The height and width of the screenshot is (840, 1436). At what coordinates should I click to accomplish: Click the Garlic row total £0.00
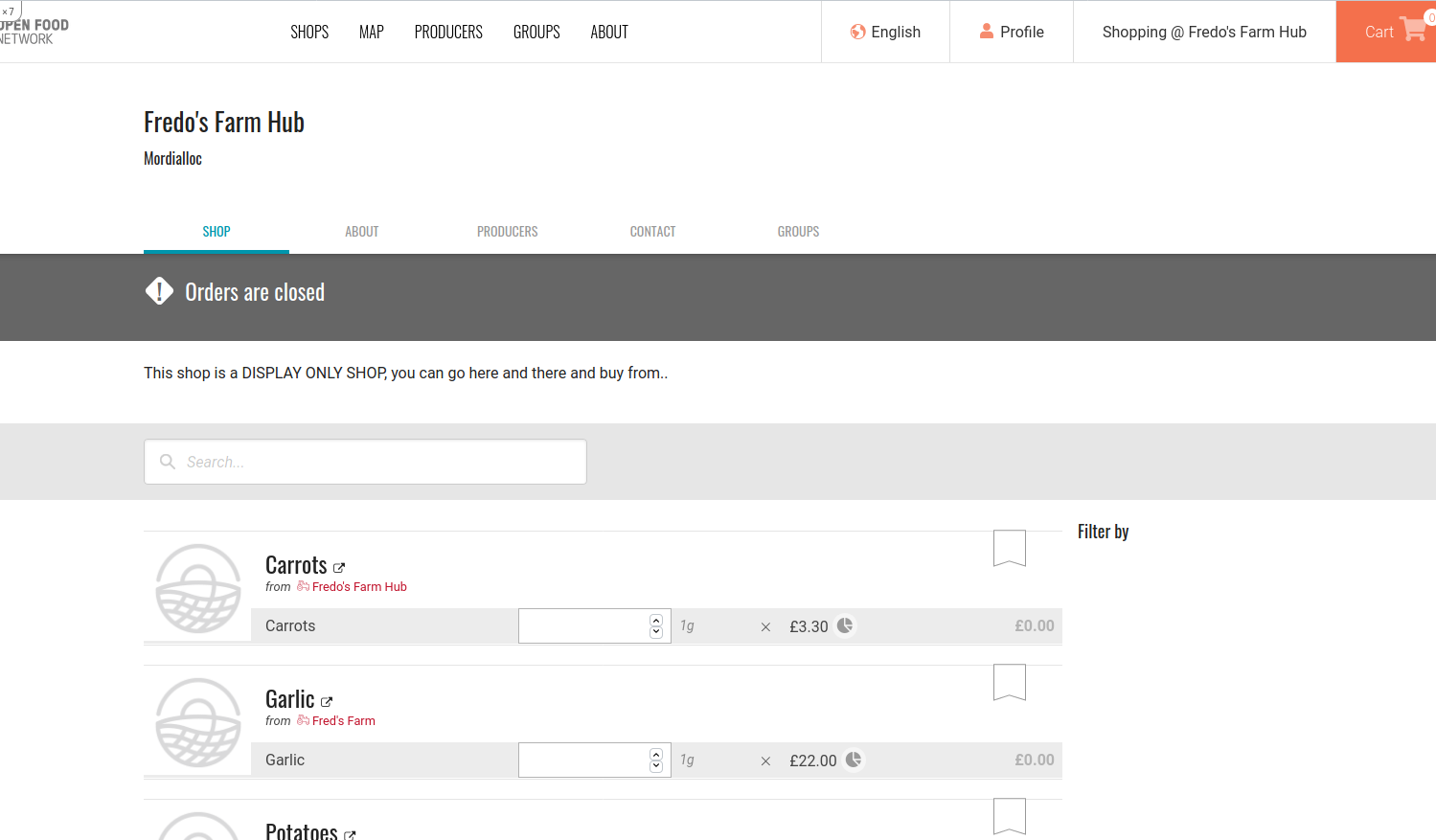point(1035,760)
